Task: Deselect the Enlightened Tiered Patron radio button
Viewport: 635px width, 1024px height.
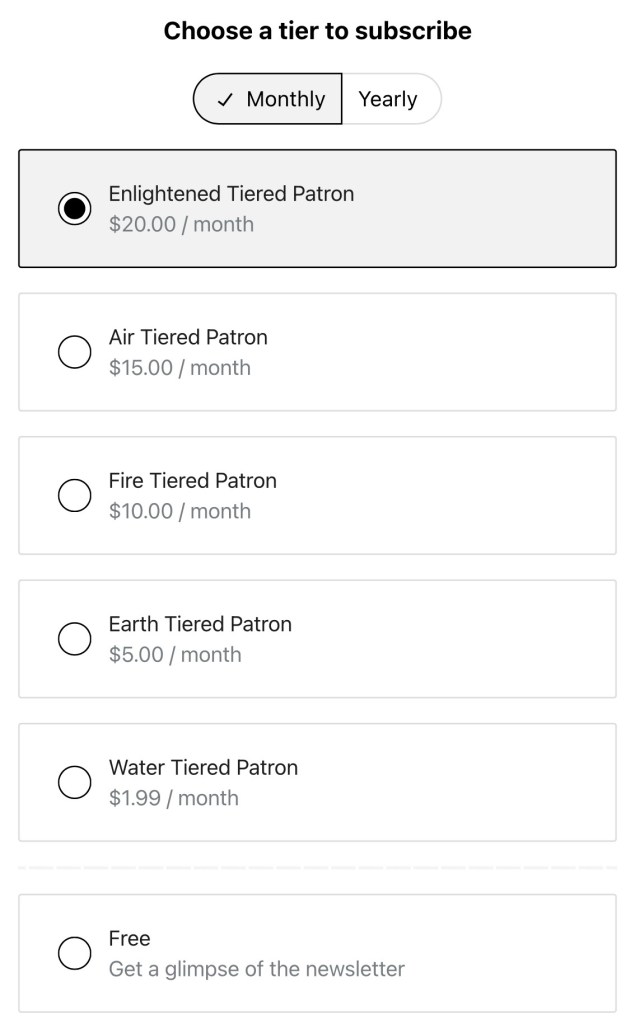Action: click(x=74, y=208)
